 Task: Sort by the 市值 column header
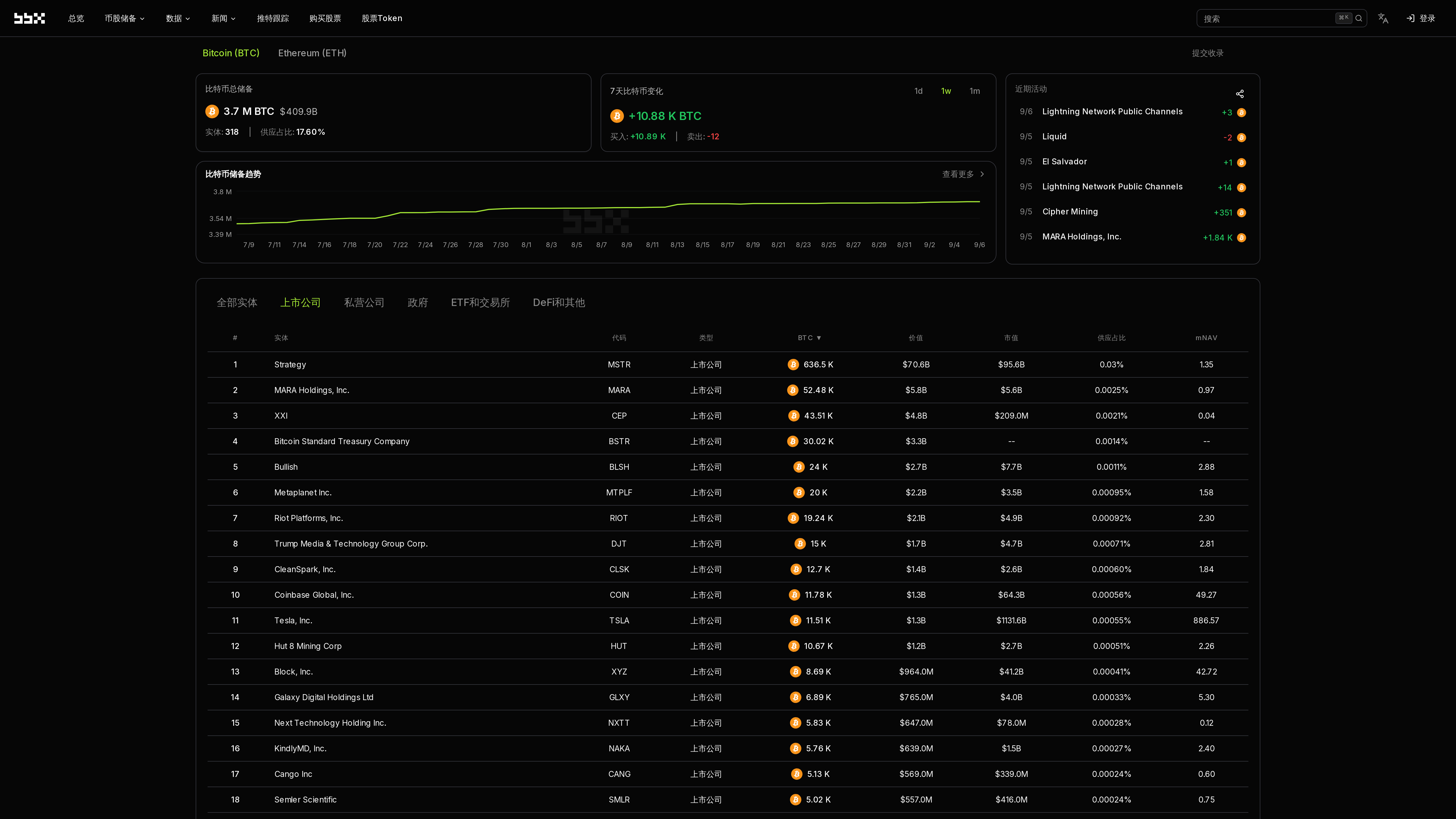(1011, 338)
